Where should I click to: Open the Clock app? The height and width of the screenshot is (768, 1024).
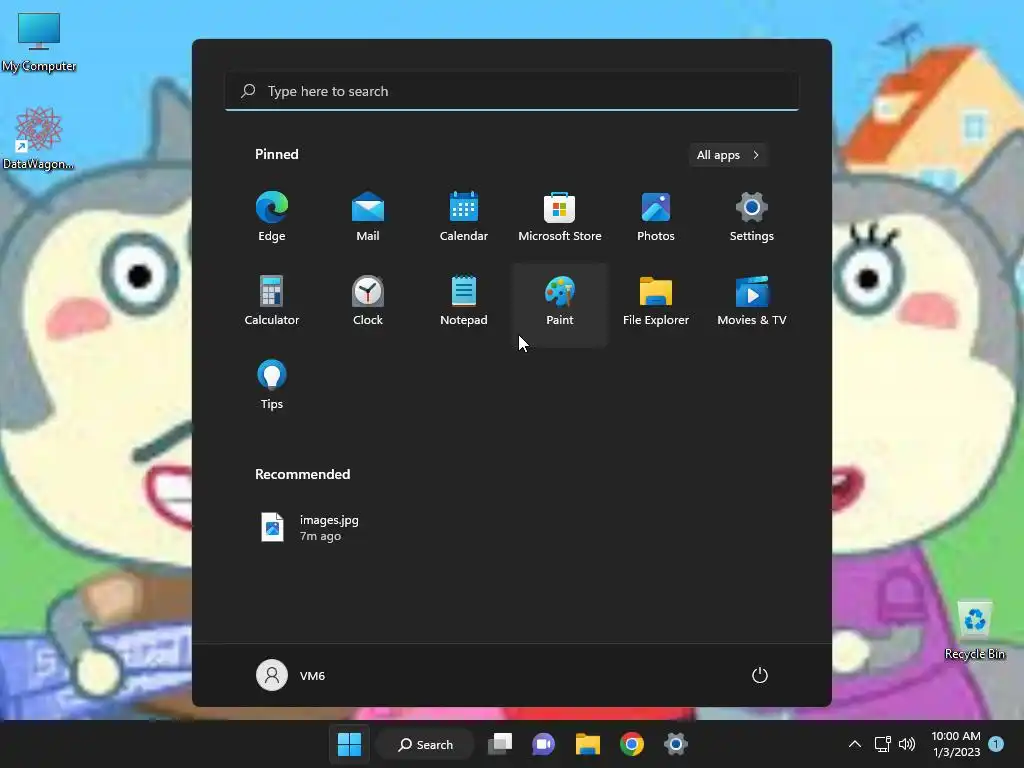pyautogui.click(x=368, y=301)
